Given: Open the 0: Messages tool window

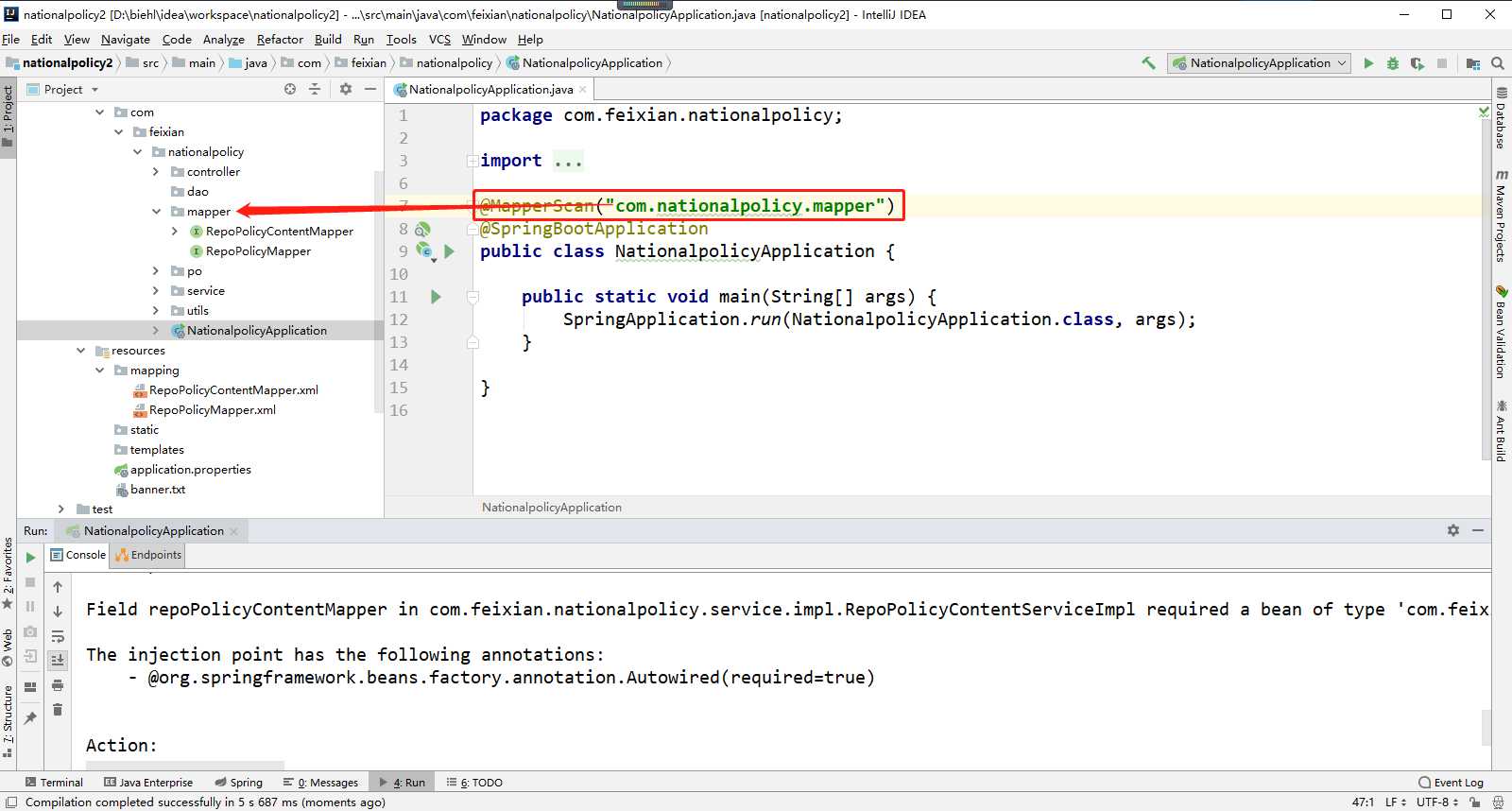Looking at the screenshot, I should 320,782.
